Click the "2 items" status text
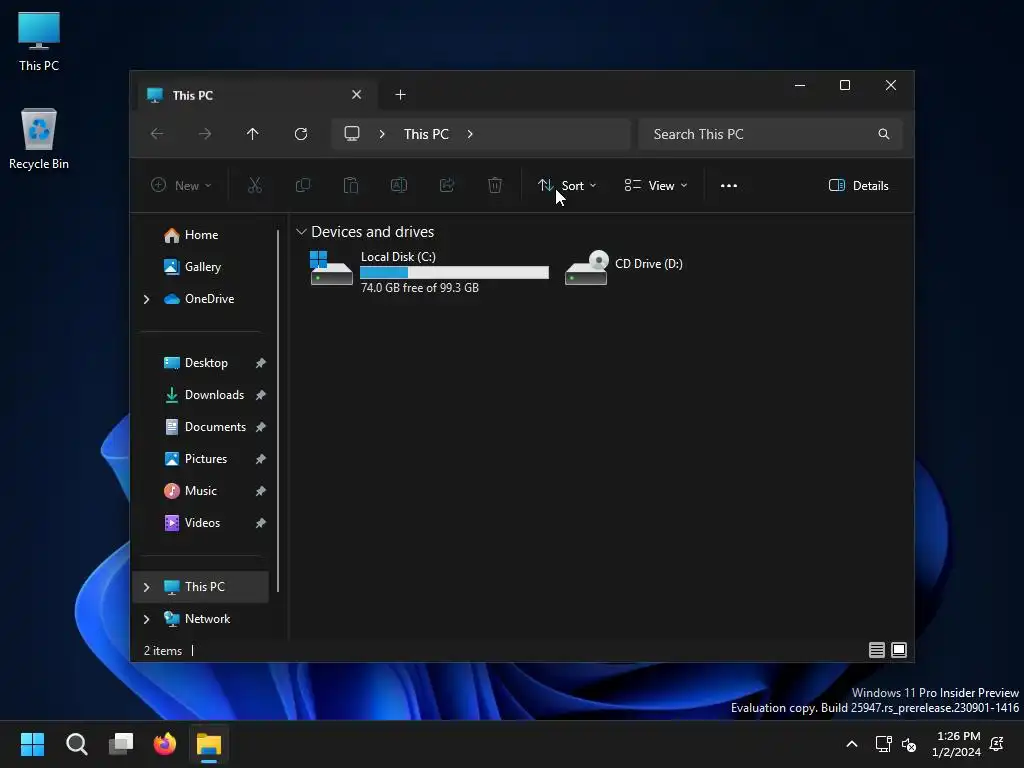The image size is (1024, 768). (163, 651)
